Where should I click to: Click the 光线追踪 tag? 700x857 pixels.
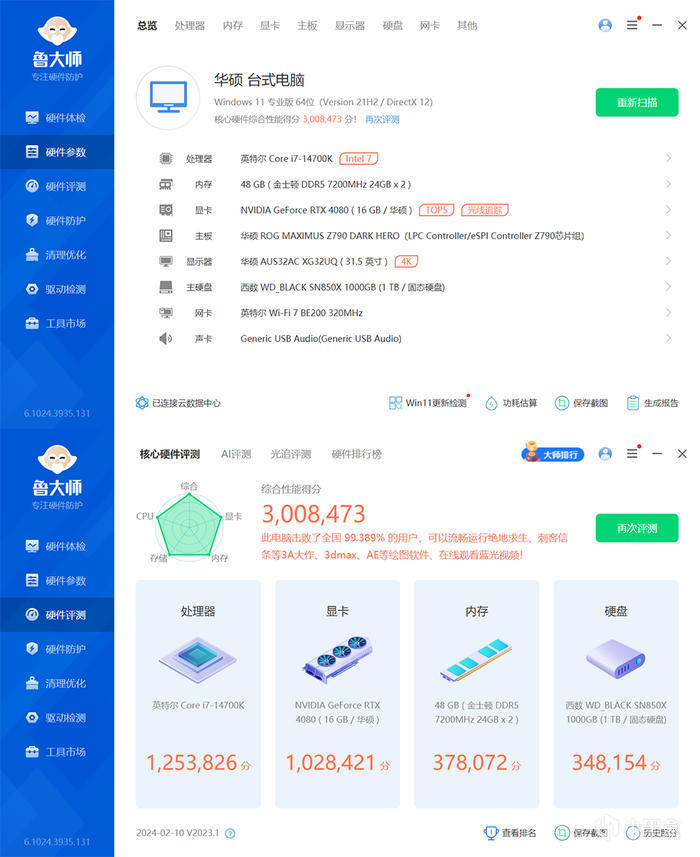coord(485,210)
